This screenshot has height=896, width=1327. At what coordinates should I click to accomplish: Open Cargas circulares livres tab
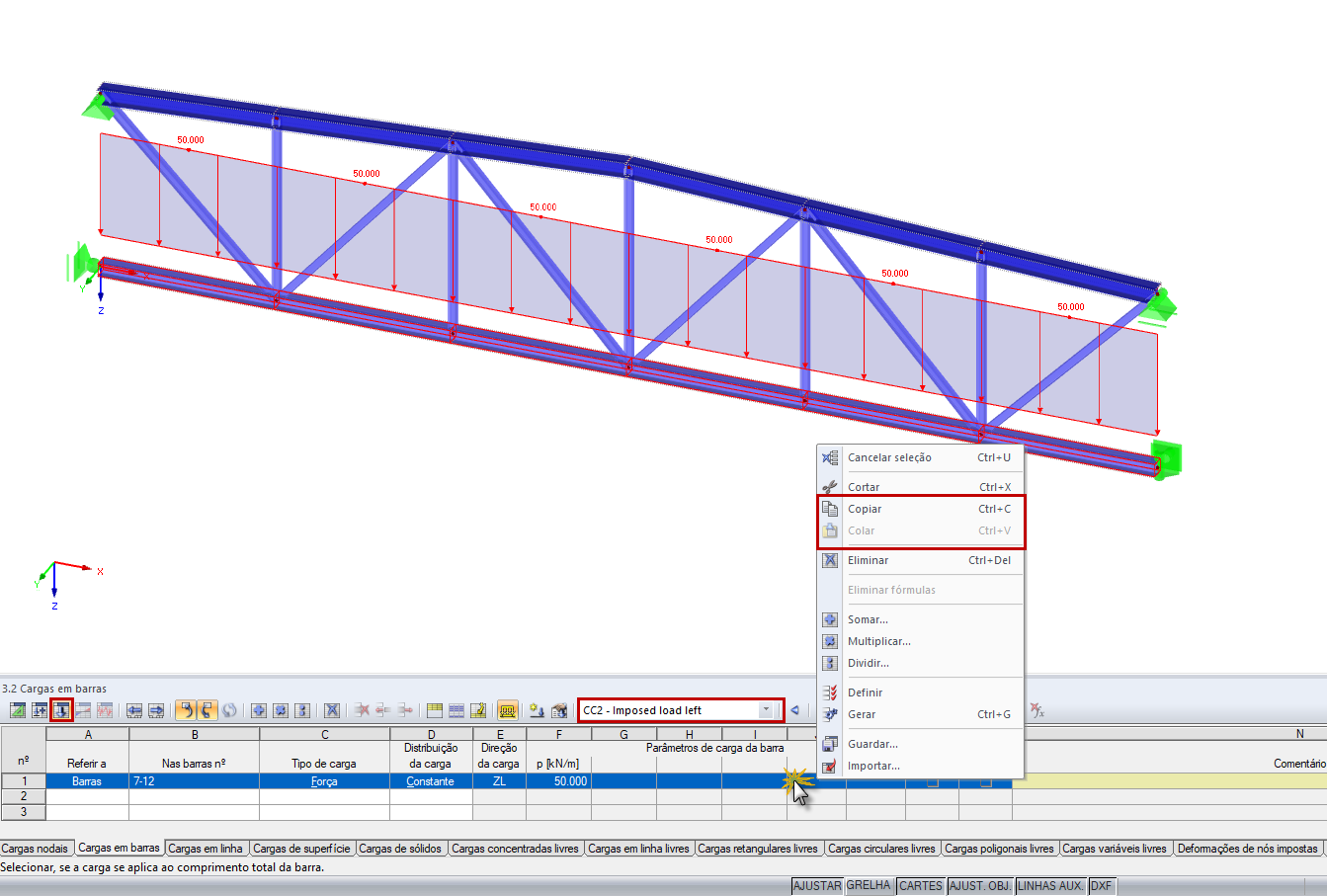click(x=881, y=849)
